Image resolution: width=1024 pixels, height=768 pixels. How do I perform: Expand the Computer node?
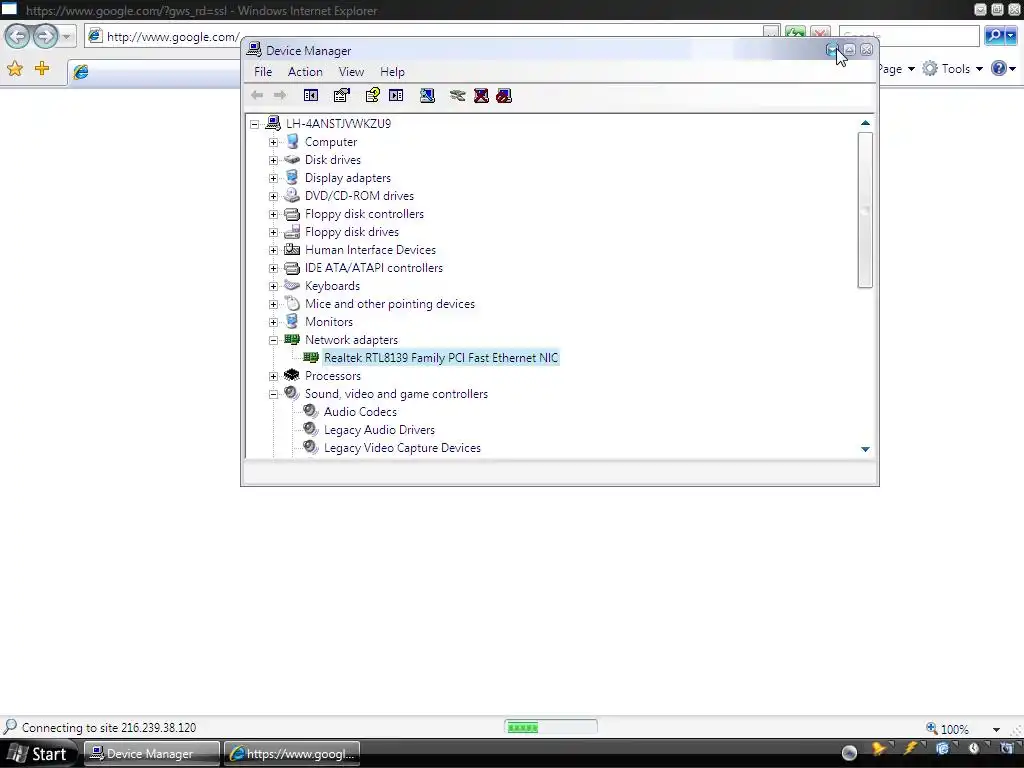point(274,142)
